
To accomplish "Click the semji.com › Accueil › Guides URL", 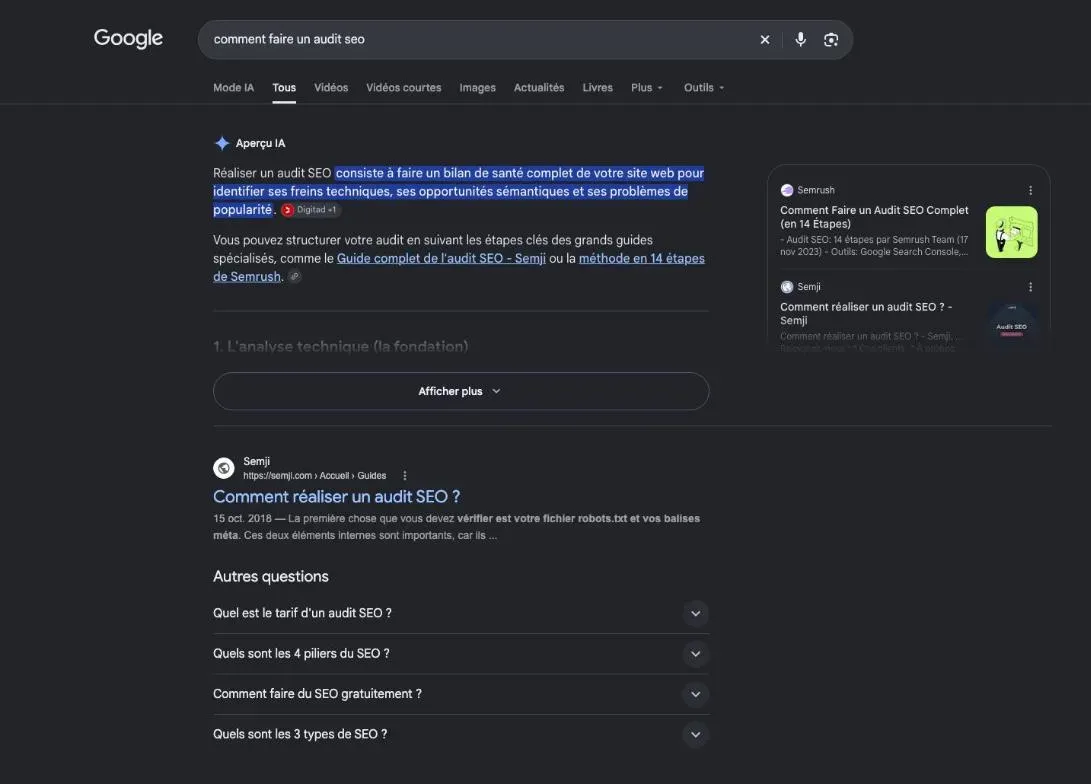I will click(x=314, y=476).
